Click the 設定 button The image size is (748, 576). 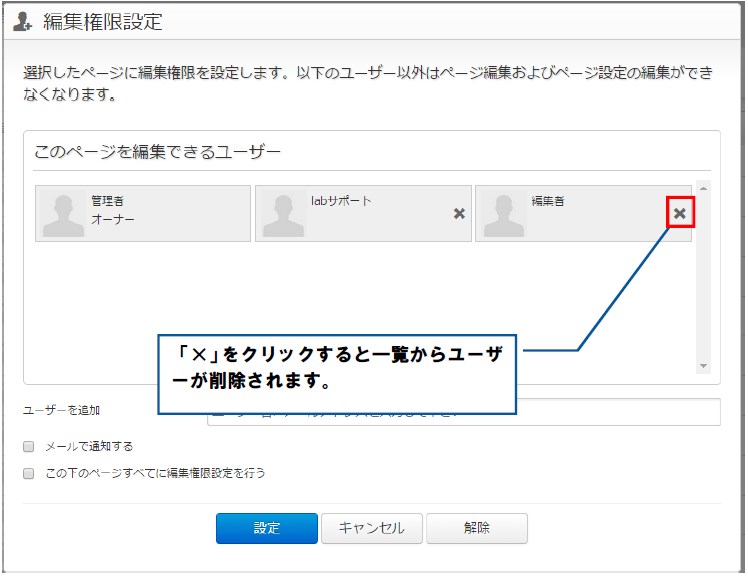[267, 528]
